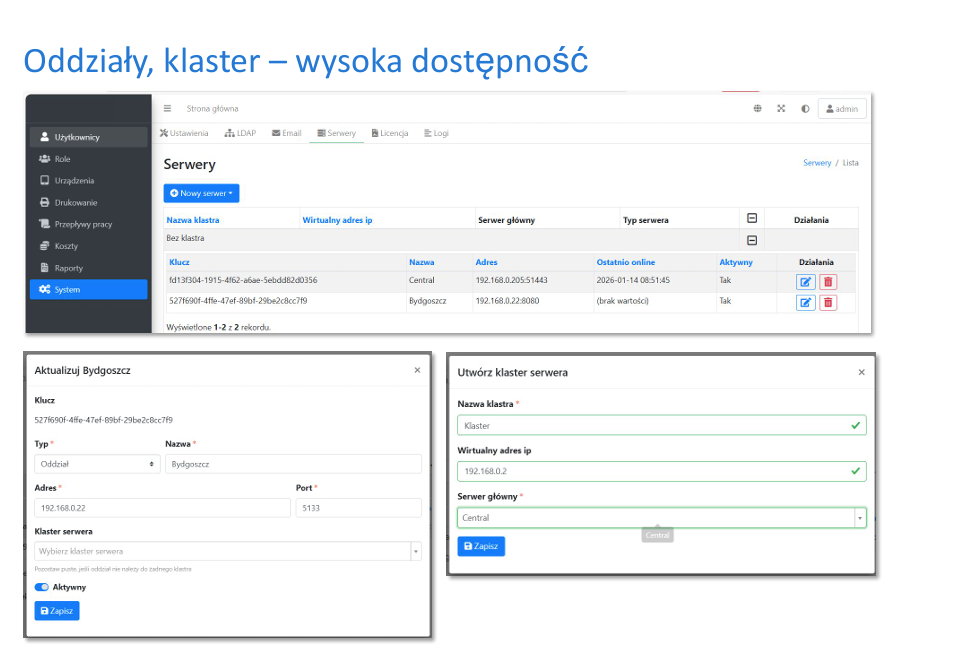The width and height of the screenshot is (954, 651).
Task: Click the globe language icon
Action: [x=757, y=108]
